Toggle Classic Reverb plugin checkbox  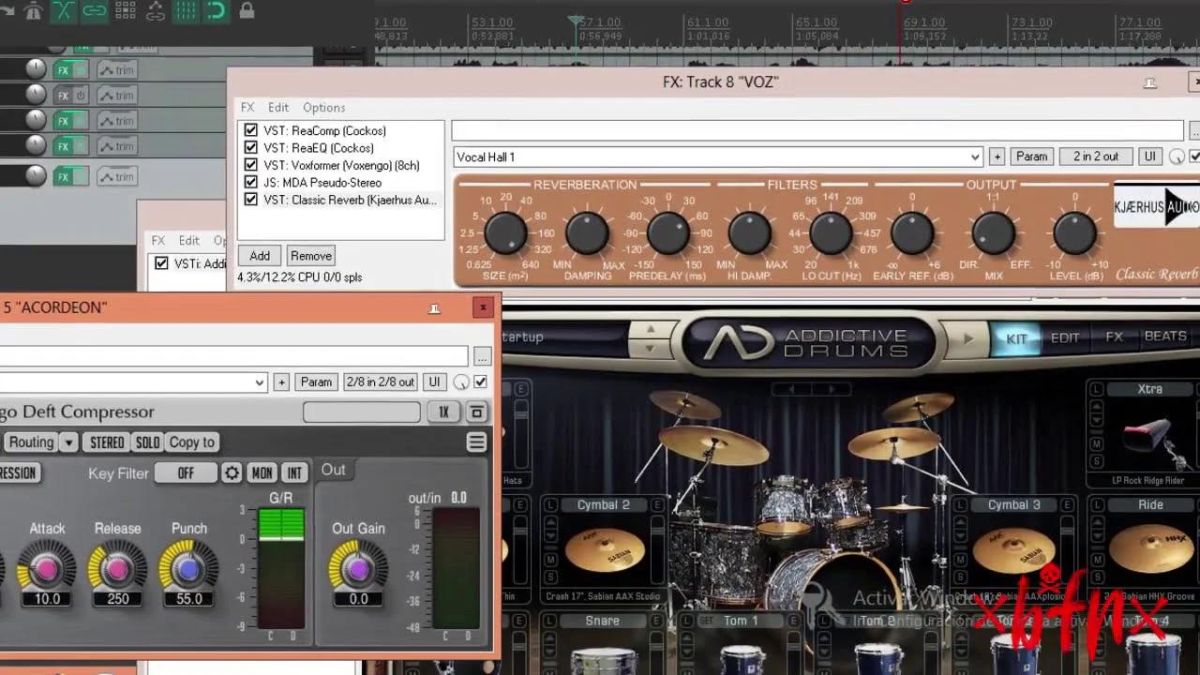(251, 199)
